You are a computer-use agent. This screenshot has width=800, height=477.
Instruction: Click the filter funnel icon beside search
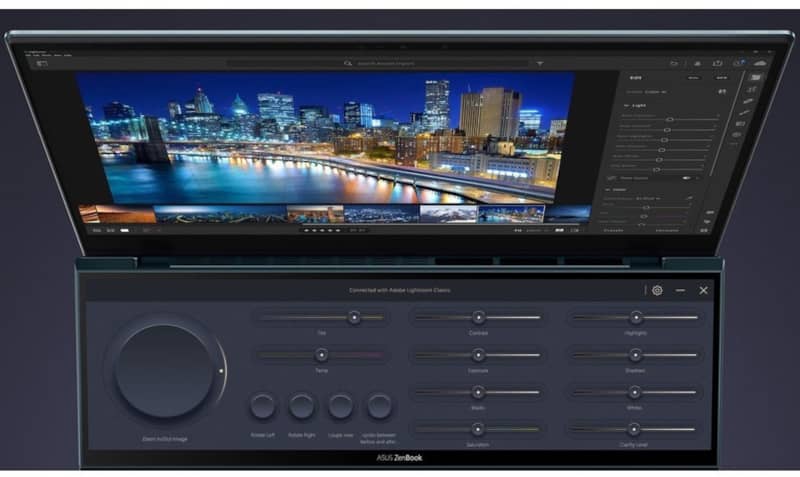pos(540,63)
